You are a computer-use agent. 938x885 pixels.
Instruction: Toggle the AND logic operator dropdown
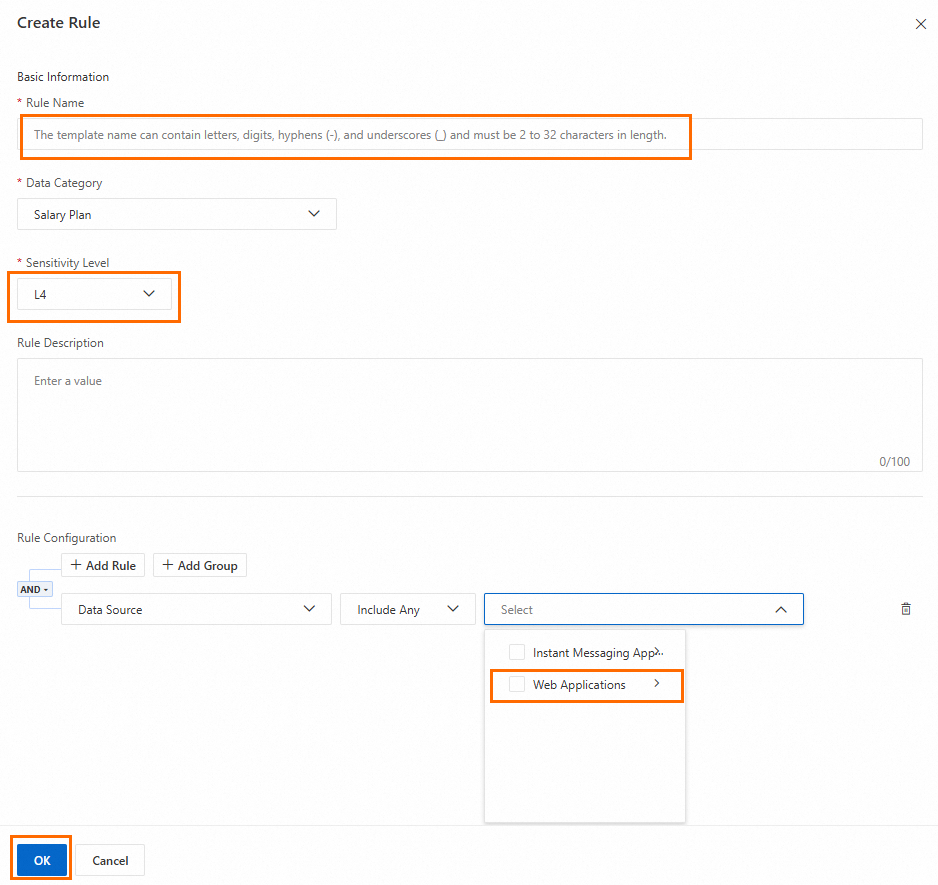pyautogui.click(x=35, y=589)
